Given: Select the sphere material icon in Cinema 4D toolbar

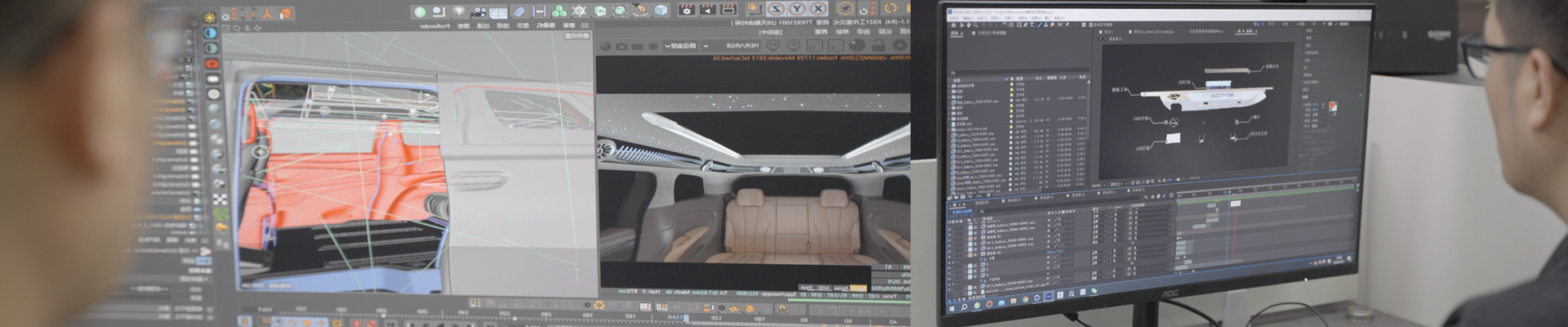Looking at the screenshot, I should click(419, 12).
